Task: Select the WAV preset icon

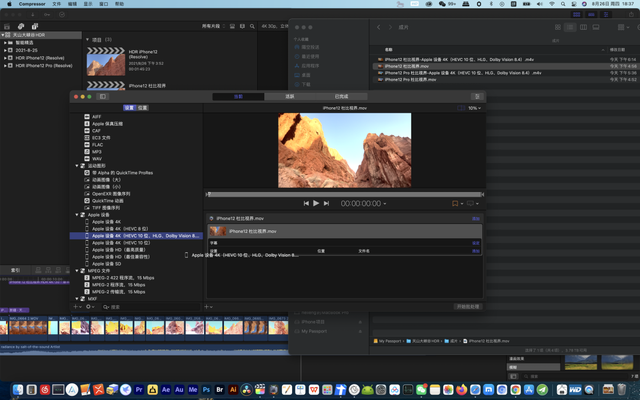Action: 87,159
